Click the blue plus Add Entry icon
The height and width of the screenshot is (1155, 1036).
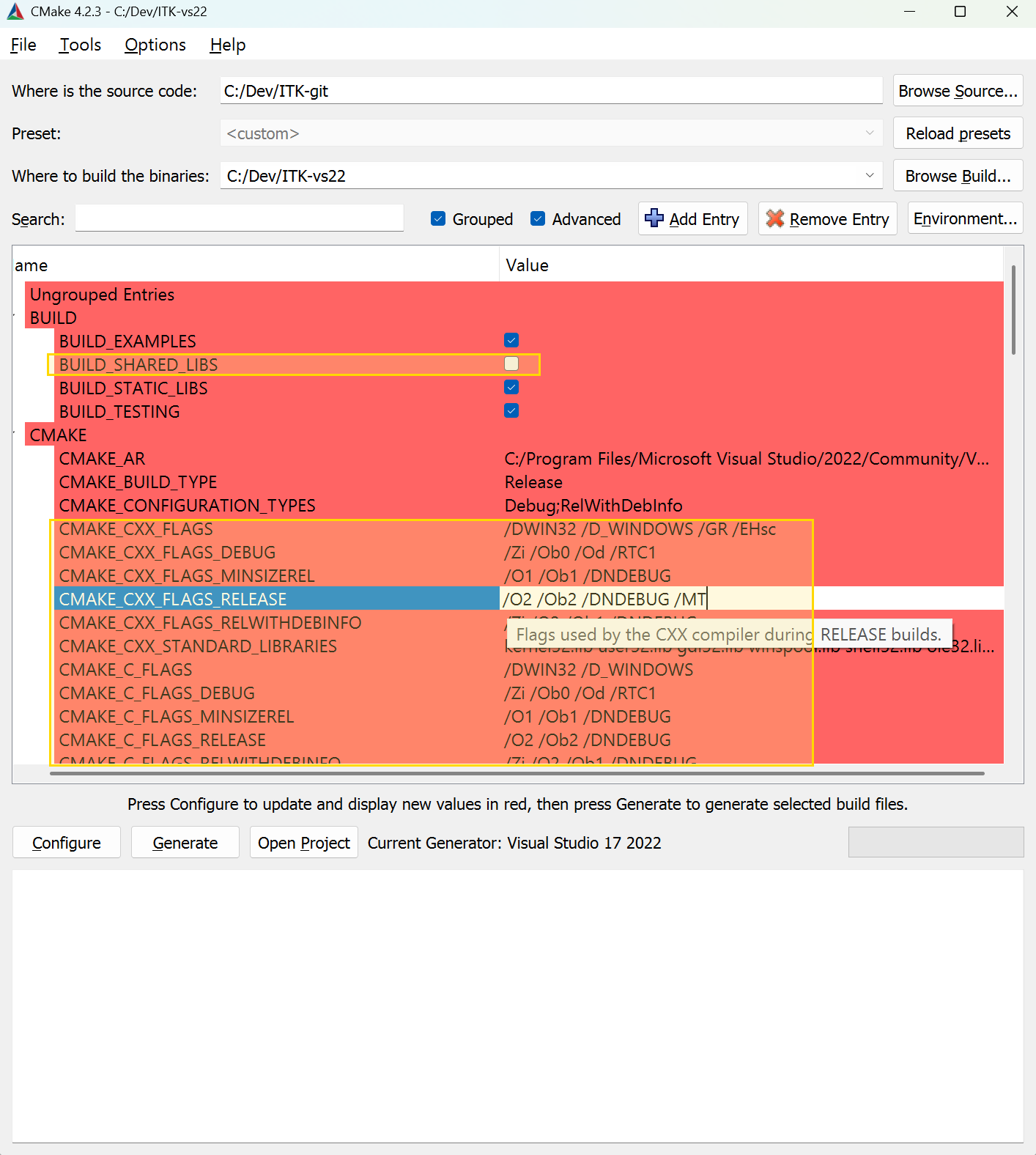point(654,218)
